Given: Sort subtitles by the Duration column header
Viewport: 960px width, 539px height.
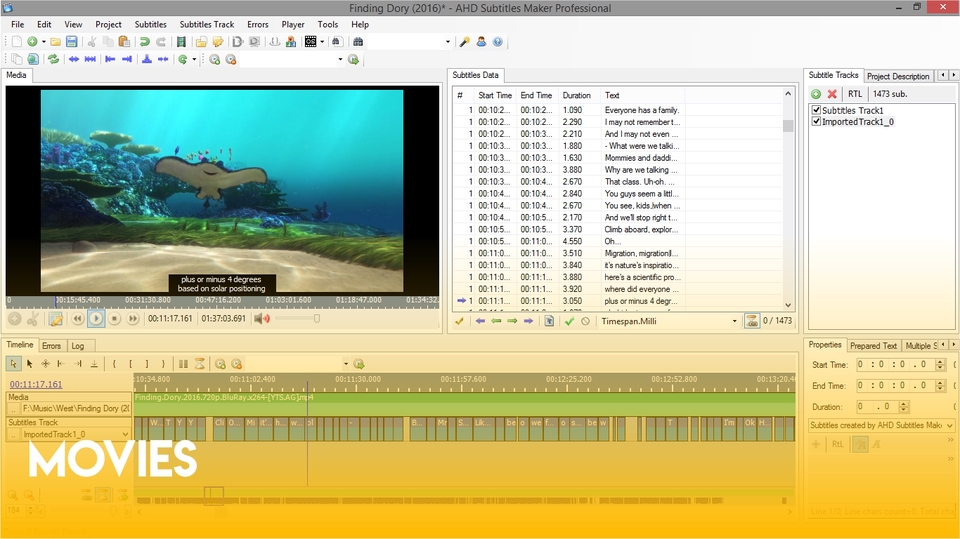Looking at the screenshot, I should click(x=576, y=96).
